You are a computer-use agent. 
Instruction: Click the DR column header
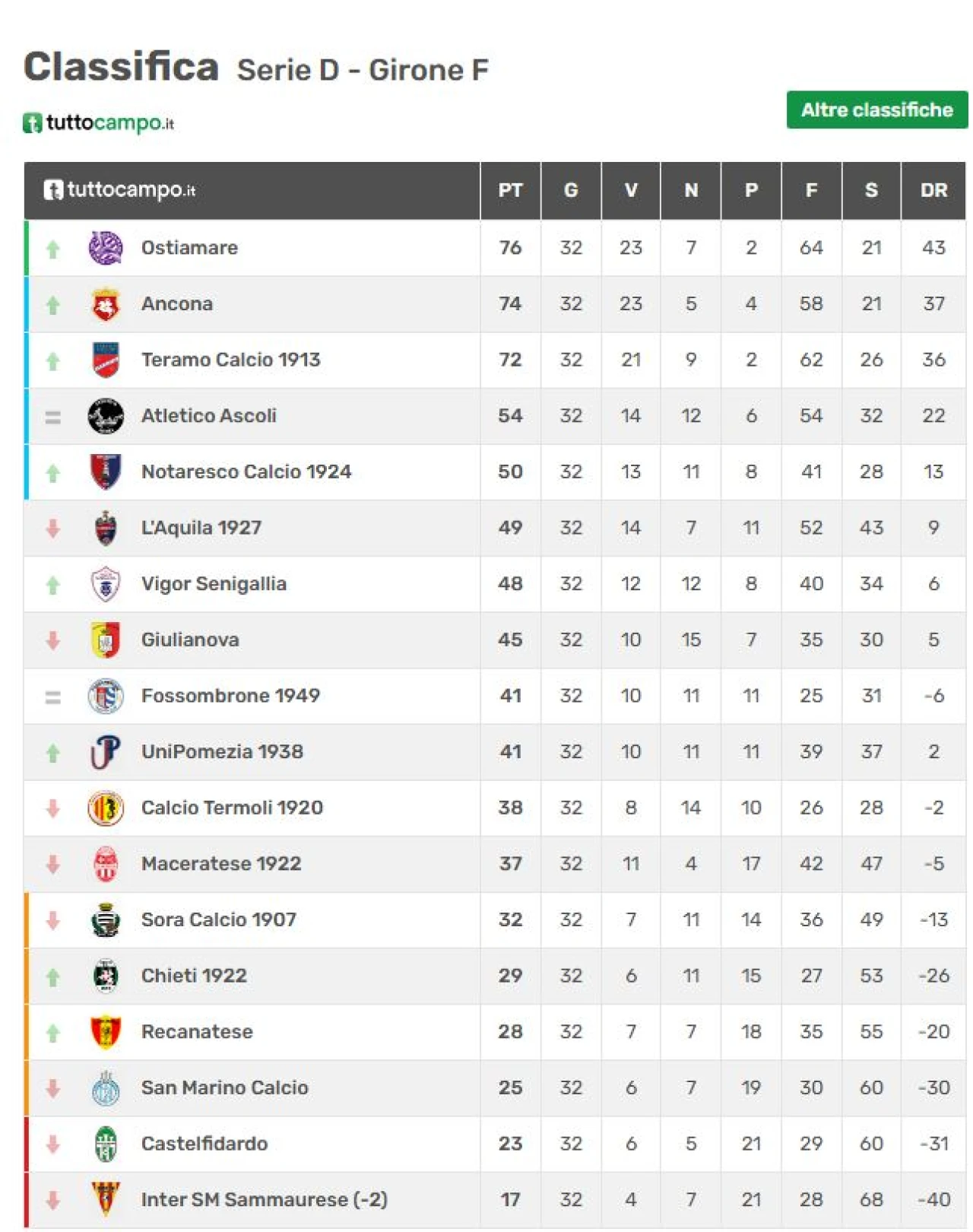pos(933,190)
